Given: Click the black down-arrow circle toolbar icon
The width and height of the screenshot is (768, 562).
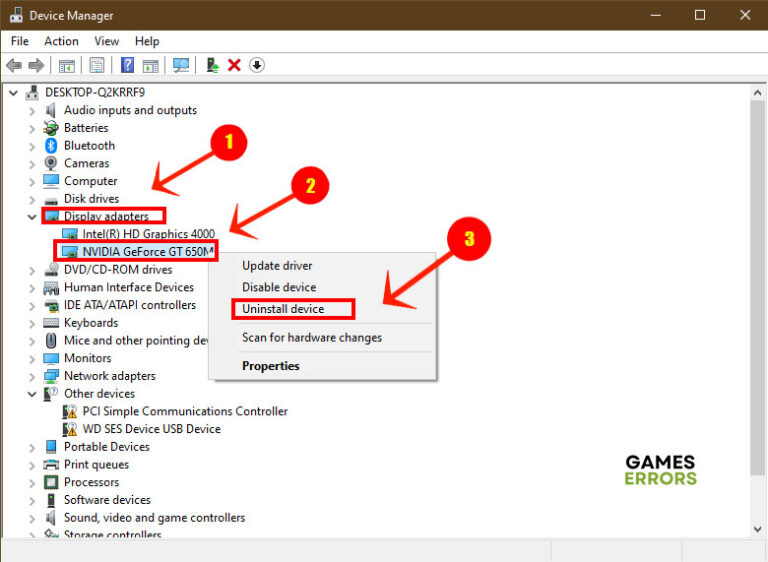Looking at the screenshot, I should point(257,65).
